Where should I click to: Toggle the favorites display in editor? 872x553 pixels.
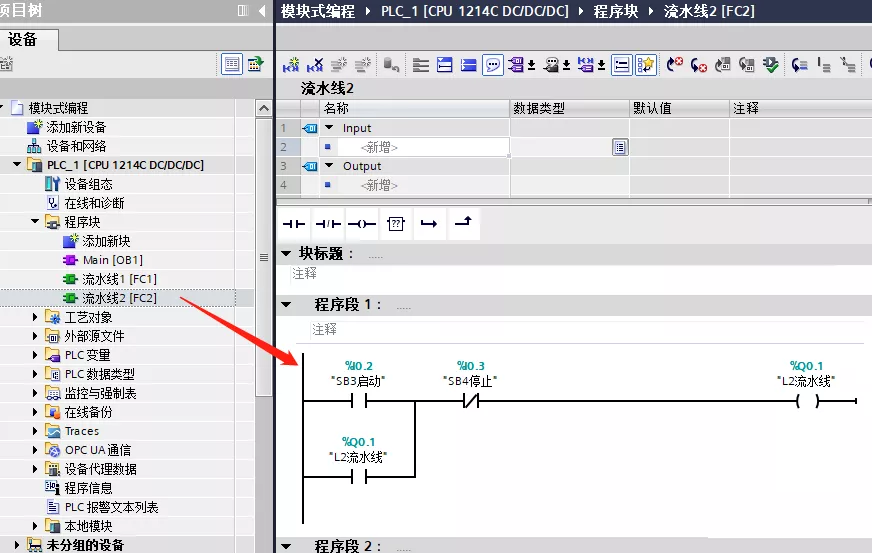point(646,65)
